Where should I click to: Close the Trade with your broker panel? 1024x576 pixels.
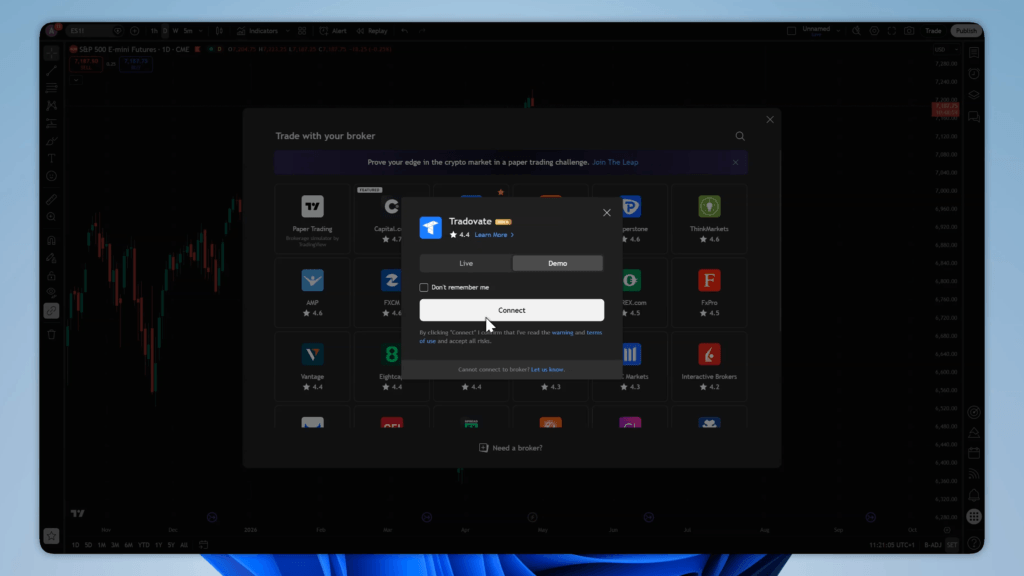[770, 119]
